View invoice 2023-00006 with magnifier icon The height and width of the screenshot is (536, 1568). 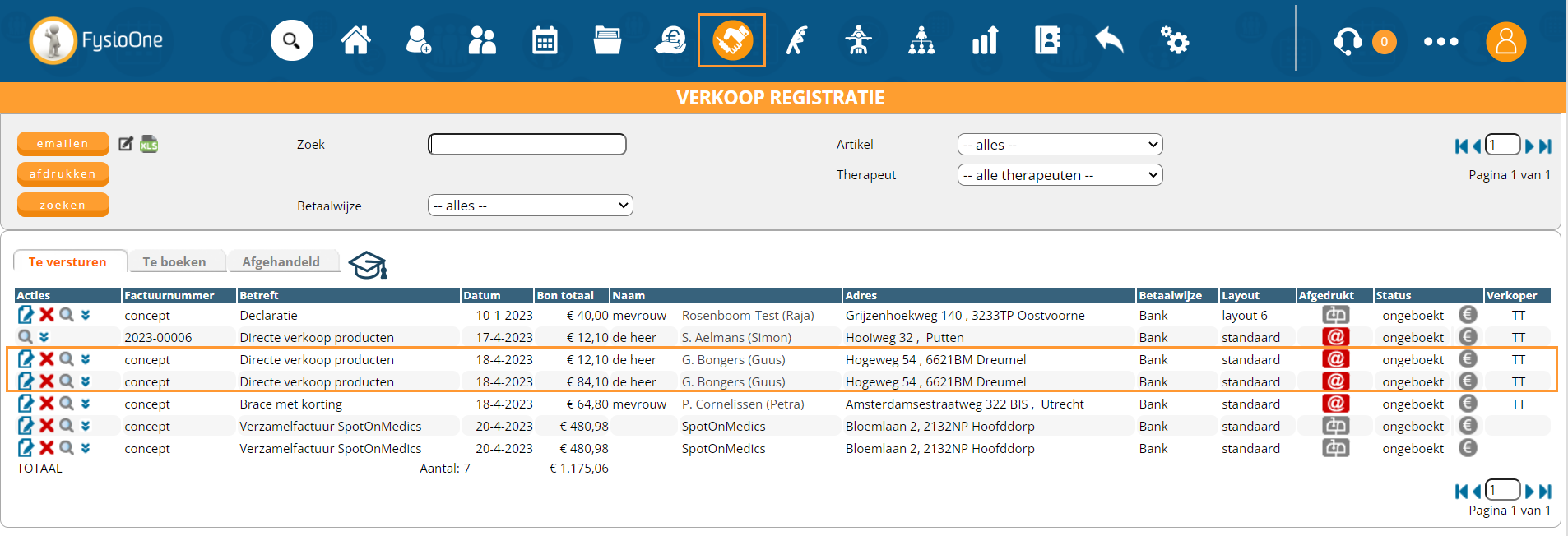tap(26, 337)
